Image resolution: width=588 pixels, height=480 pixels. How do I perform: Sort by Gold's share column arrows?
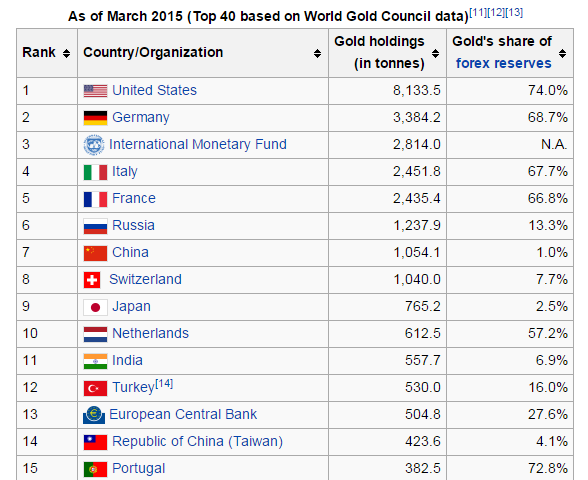pos(562,53)
